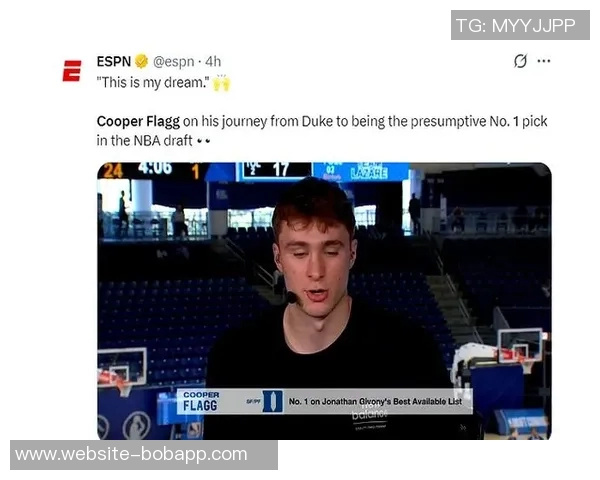Click the eyes emoji after NBA draft
This screenshot has height=480, width=600.
point(203,141)
